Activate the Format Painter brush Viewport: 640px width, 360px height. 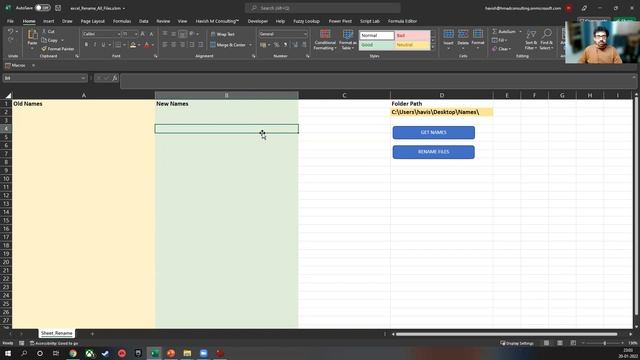click(x=44, y=49)
